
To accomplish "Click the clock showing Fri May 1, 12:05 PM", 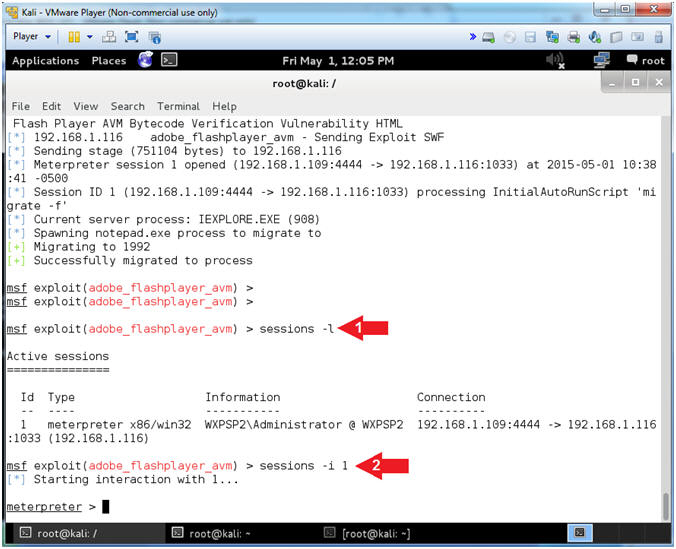I will pyautogui.click(x=338, y=61).
